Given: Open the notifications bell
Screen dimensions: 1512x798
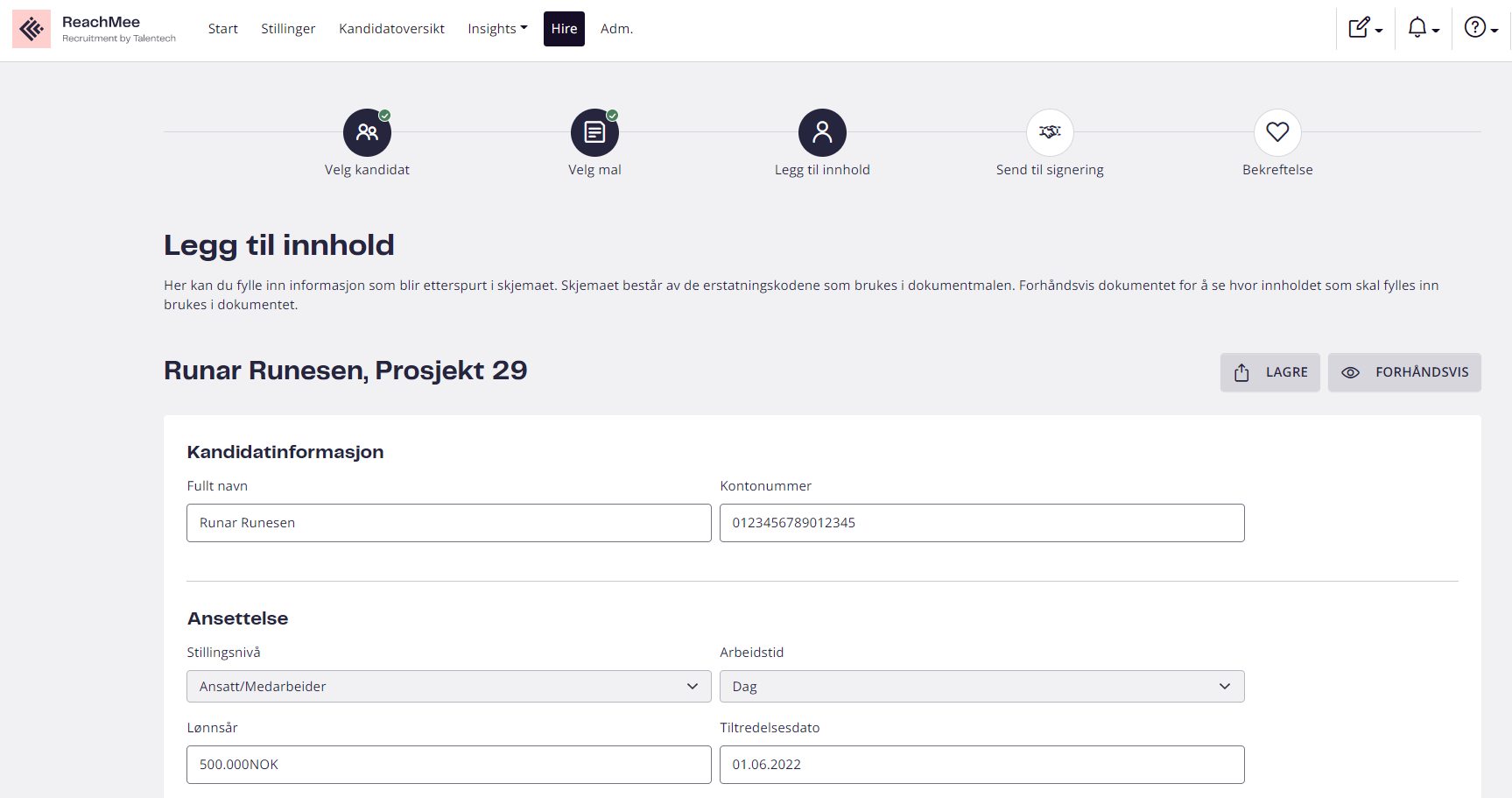Looking at the screenshot, I should coord(1424,29).
